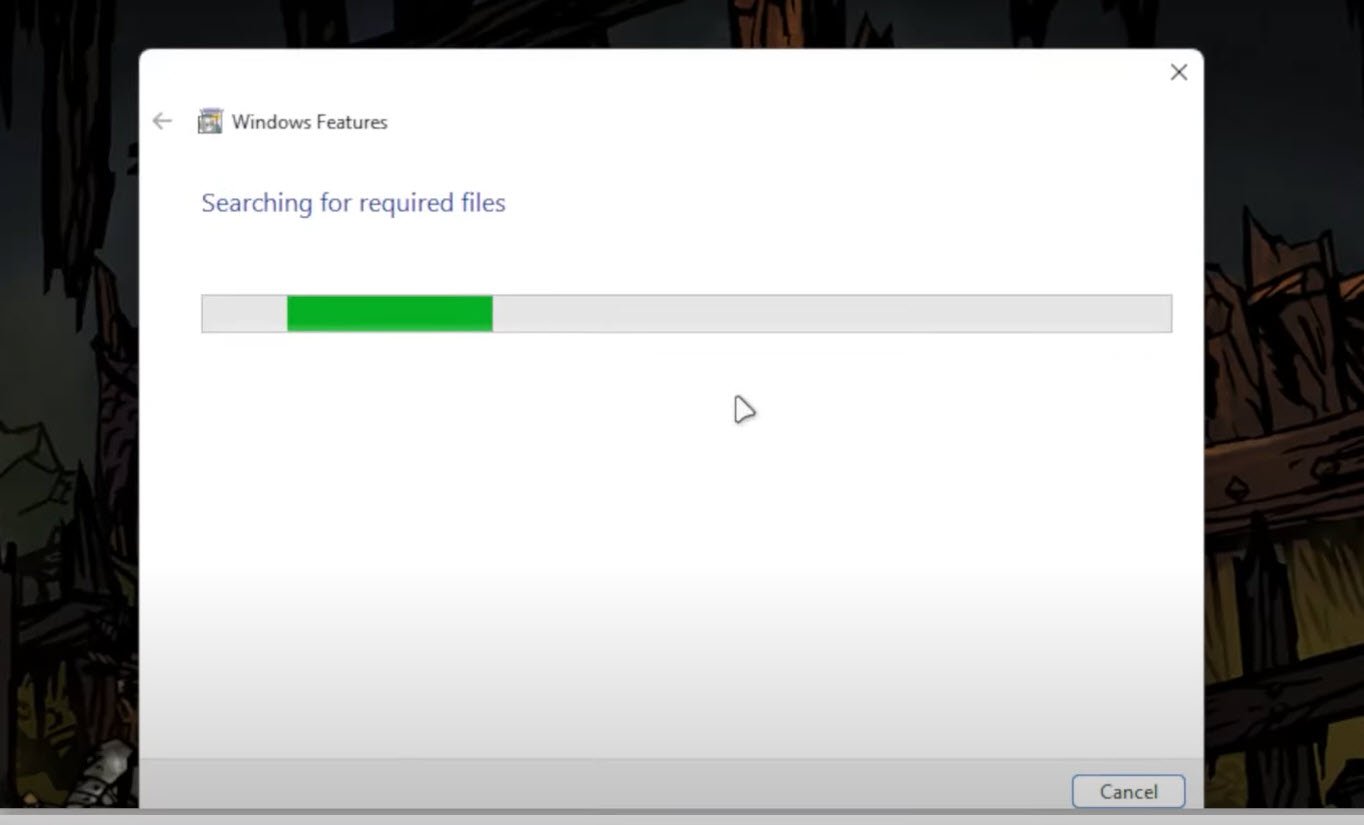The width and height of the screenshot is (1364, 825).
Task: Hit the left-pointing back arrow
Action: point(162,121)
